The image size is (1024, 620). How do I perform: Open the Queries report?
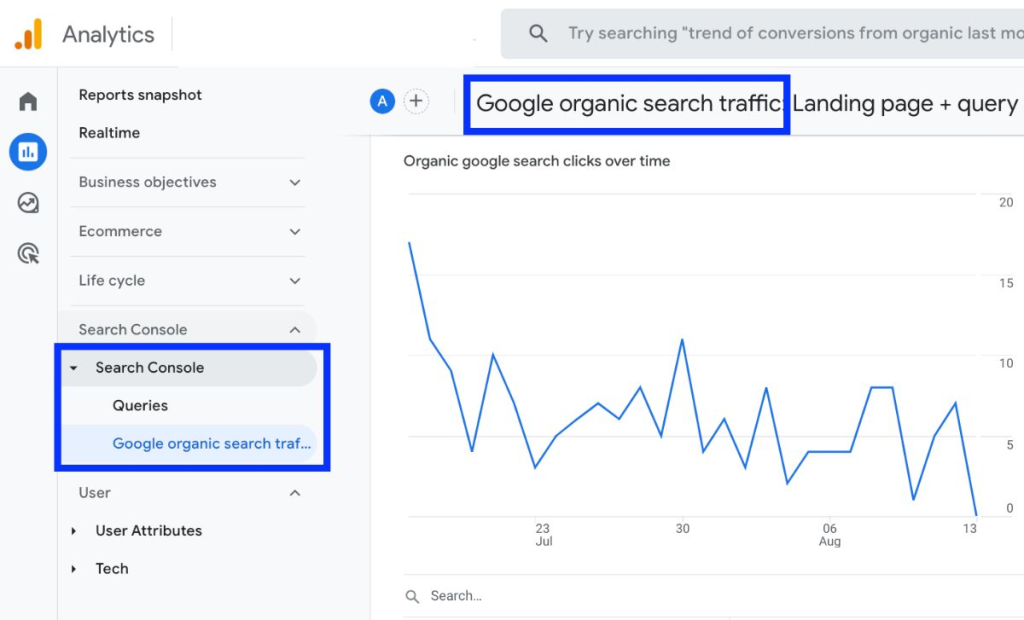coord(139,405)
